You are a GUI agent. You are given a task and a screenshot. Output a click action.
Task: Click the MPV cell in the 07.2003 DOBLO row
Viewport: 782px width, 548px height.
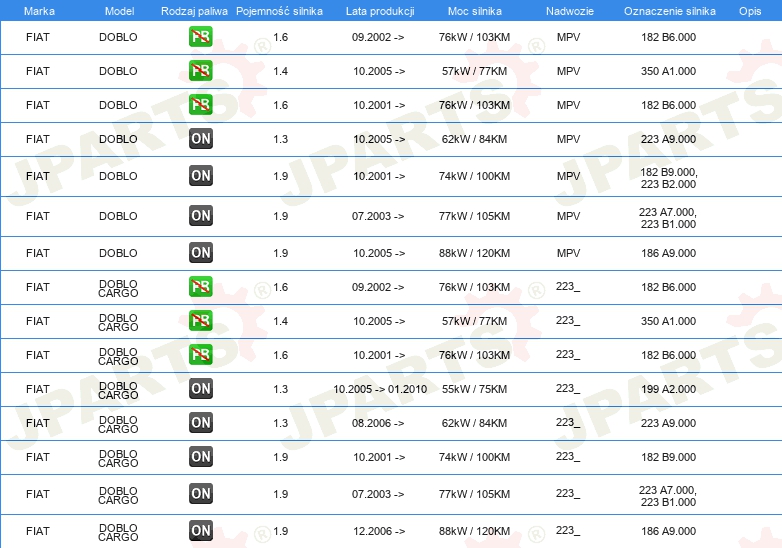569,216
